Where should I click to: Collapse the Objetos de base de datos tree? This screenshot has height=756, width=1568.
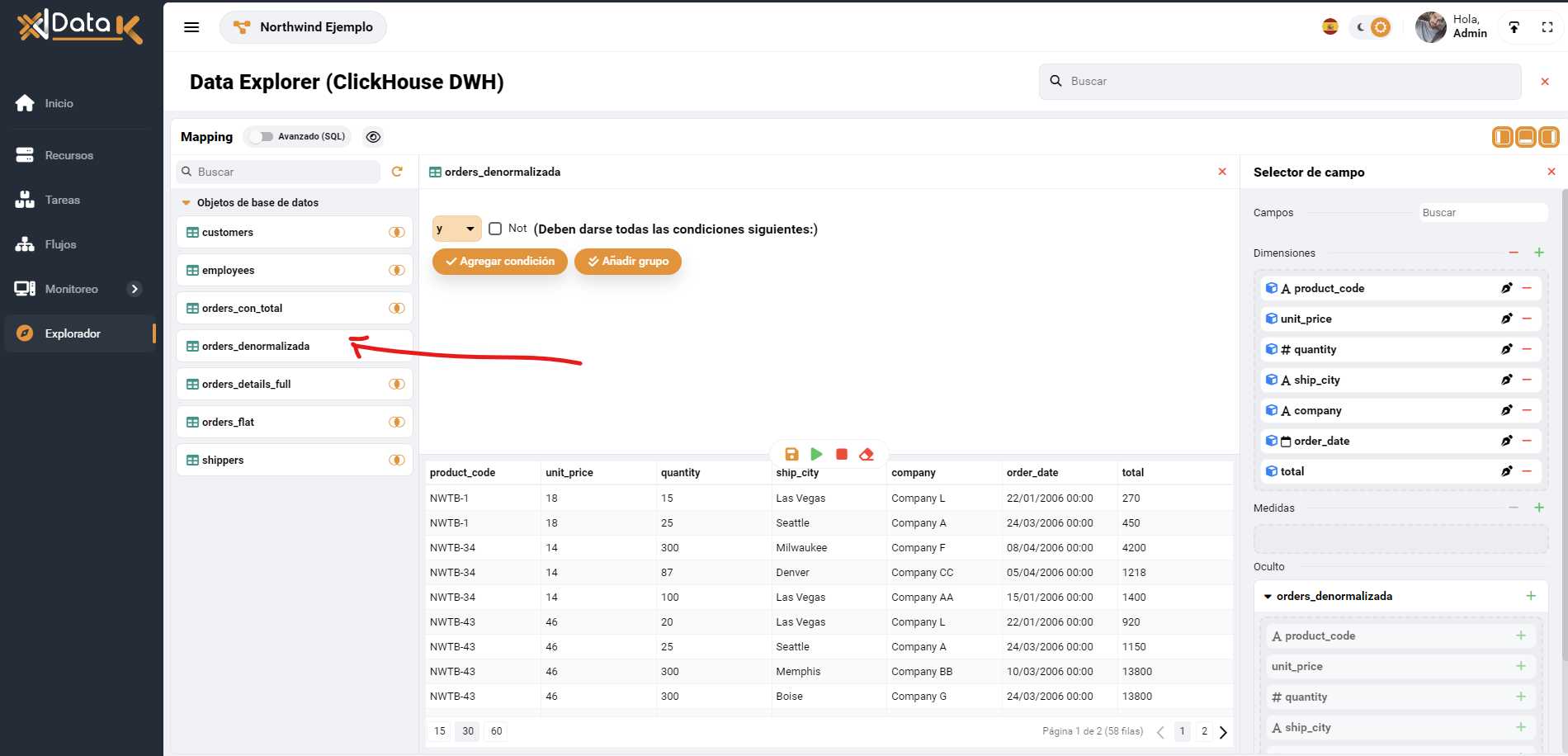tap(187, 202)
